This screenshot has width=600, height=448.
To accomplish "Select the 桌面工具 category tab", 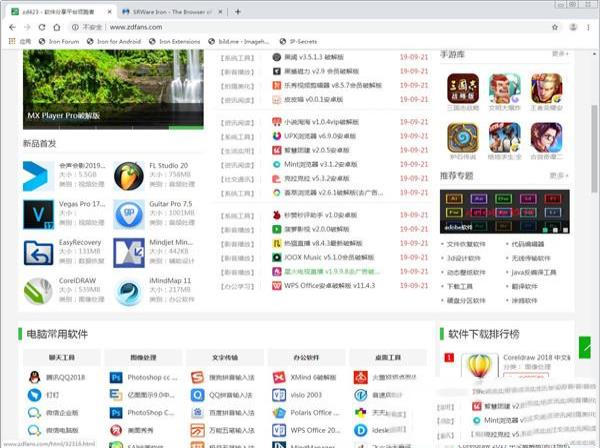I will [388, 357].
